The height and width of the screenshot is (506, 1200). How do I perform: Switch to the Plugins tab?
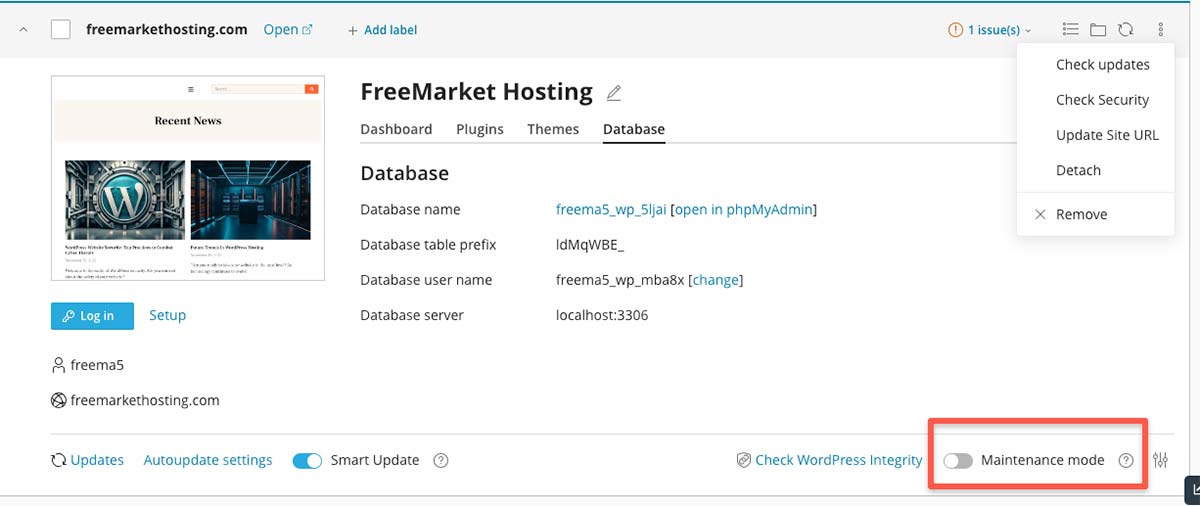coord(480,129)
